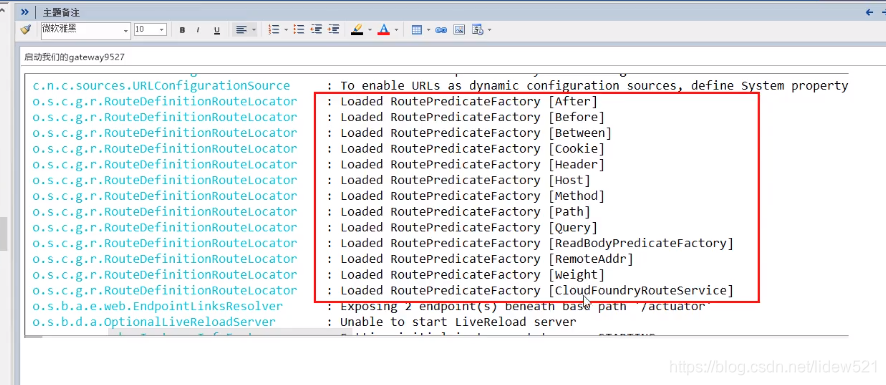Toggle underline formatting

pos(216,30)
